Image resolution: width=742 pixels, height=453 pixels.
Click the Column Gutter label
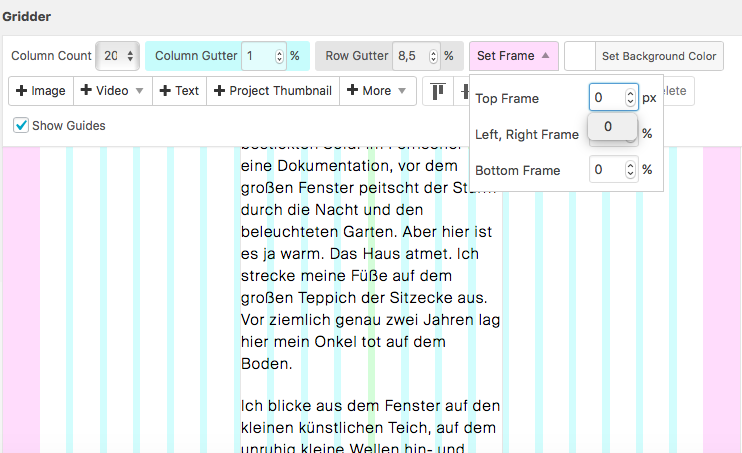pyautogui.click(x=196, y=56)
